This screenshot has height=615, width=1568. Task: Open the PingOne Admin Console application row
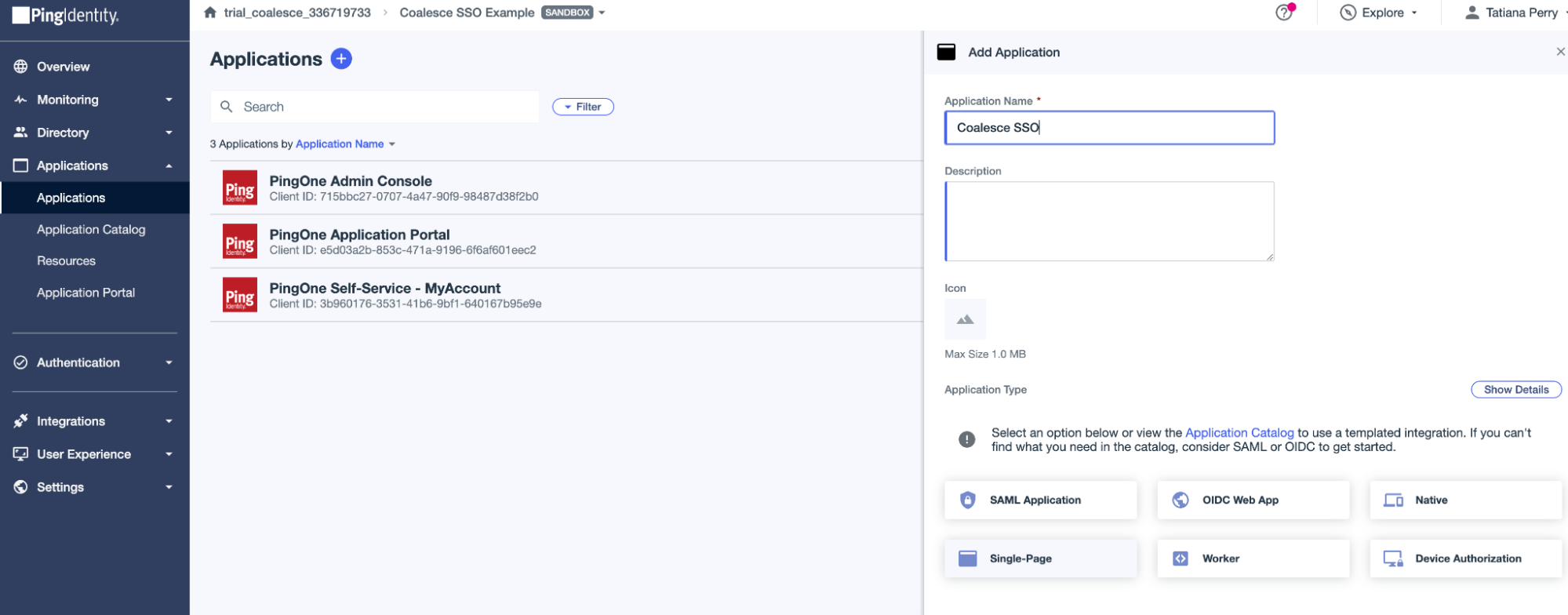click(x=566, y=188)
